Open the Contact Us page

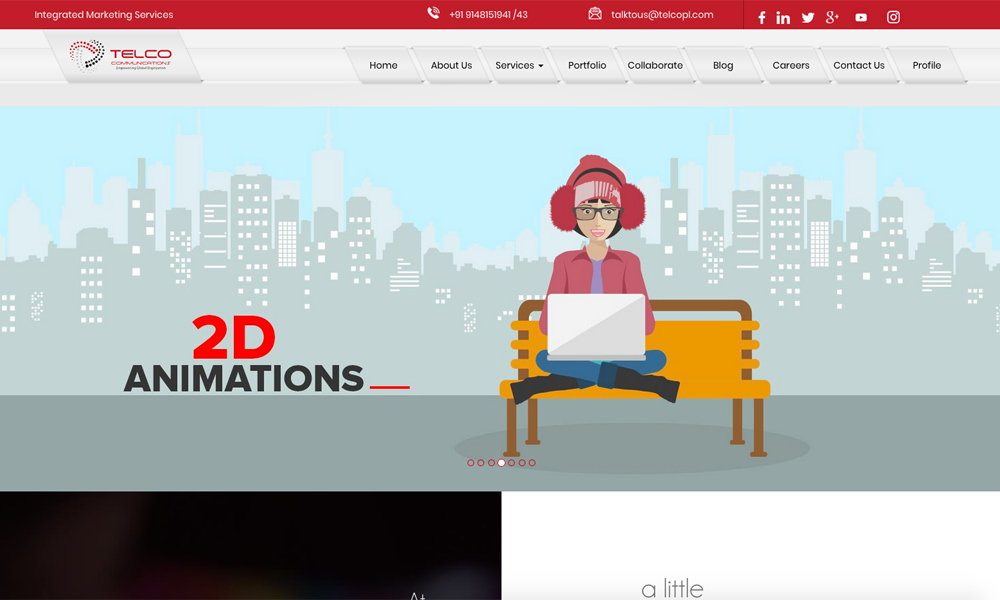pos(858,66)
